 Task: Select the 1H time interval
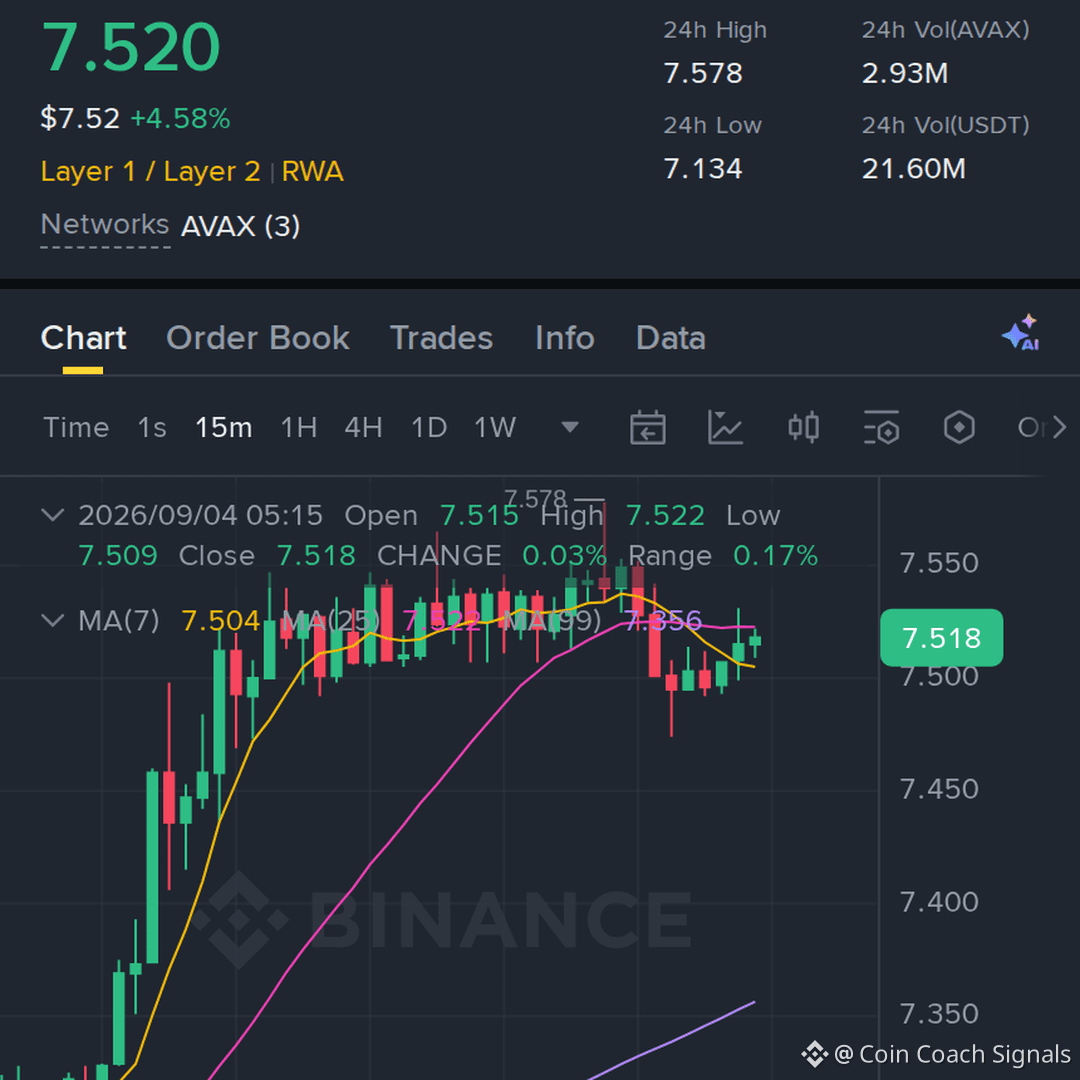click(x=299, y=428)
